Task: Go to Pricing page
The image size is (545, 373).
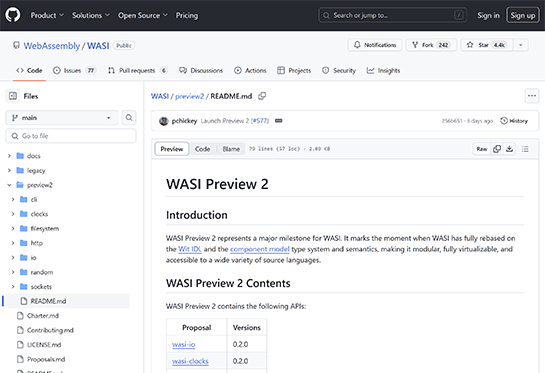Action: 187,15
